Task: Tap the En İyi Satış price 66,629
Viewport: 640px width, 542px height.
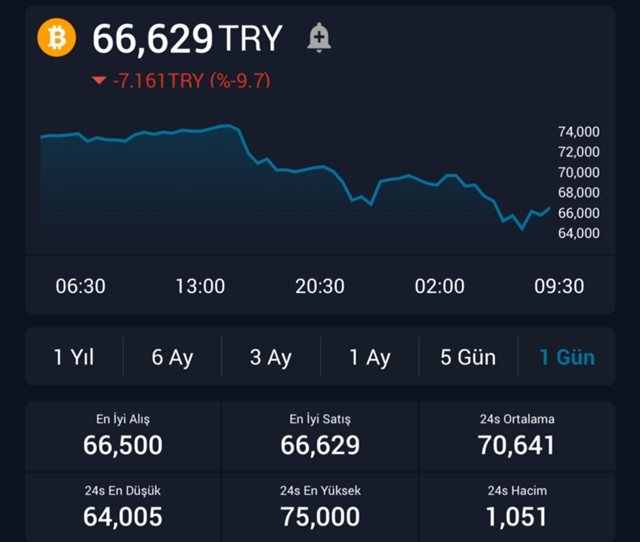Action: tap(320, 445)
